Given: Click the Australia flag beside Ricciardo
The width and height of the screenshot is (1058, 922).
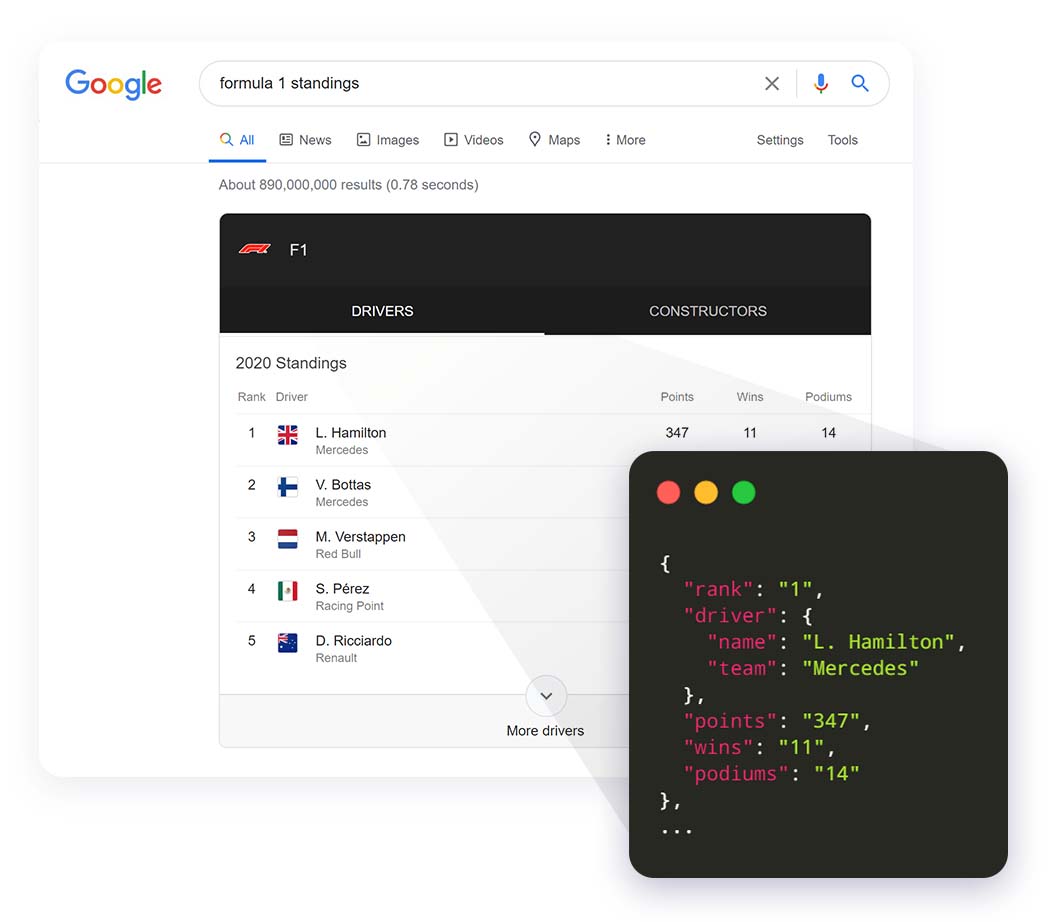Looking at the screenshot, I should tap(288, 642).
